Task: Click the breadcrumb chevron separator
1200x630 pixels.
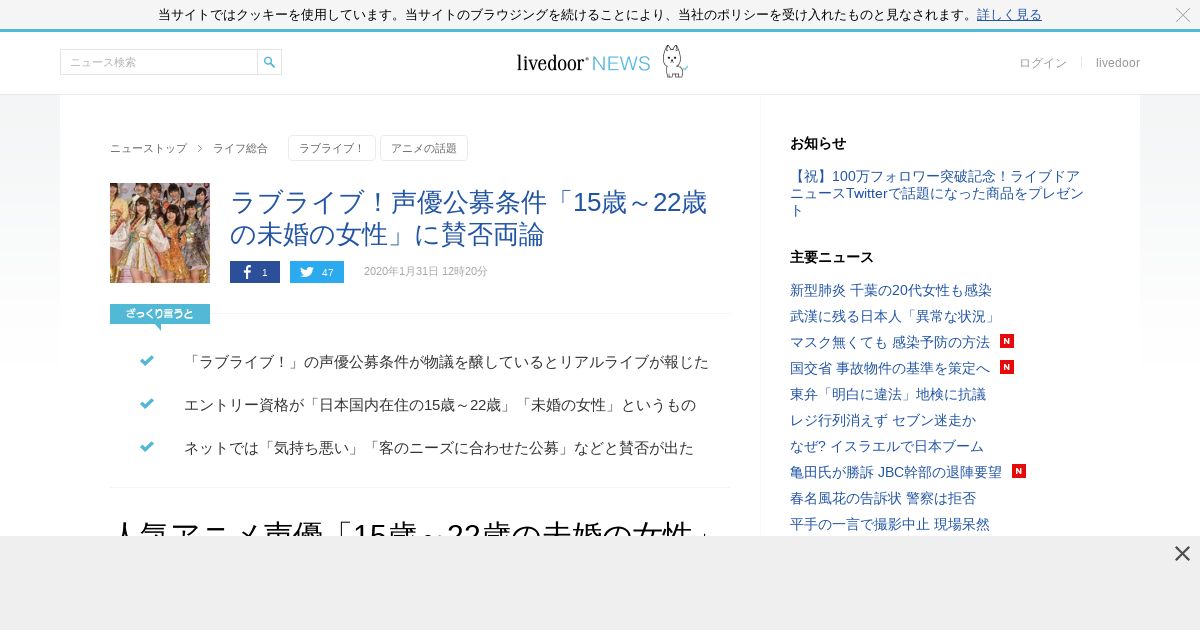Action: pos(200,148)
